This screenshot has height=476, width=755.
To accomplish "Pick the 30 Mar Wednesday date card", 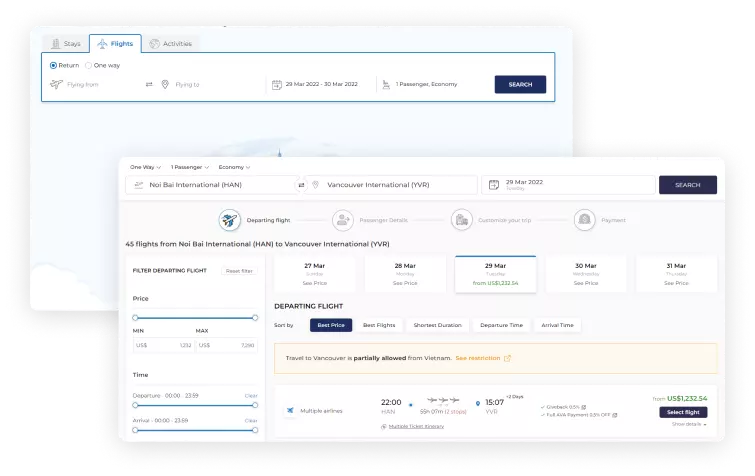I will (586, 273).
